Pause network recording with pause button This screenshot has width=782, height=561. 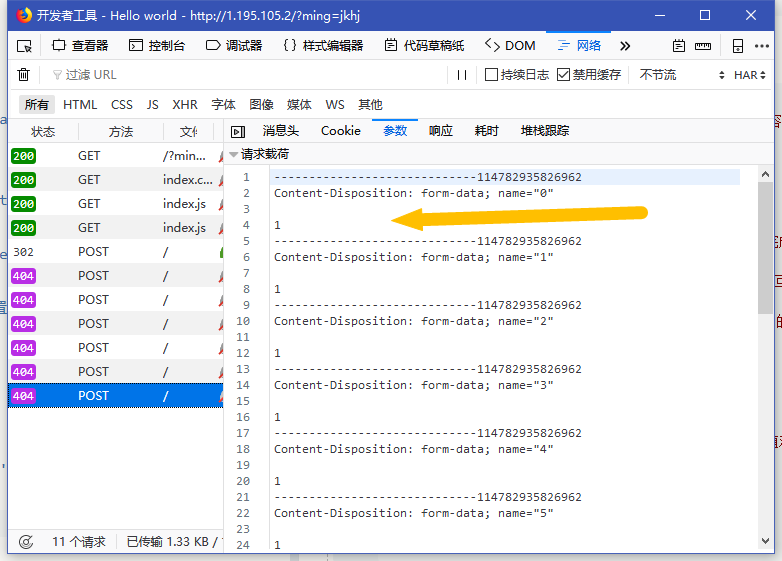point(462,75)
